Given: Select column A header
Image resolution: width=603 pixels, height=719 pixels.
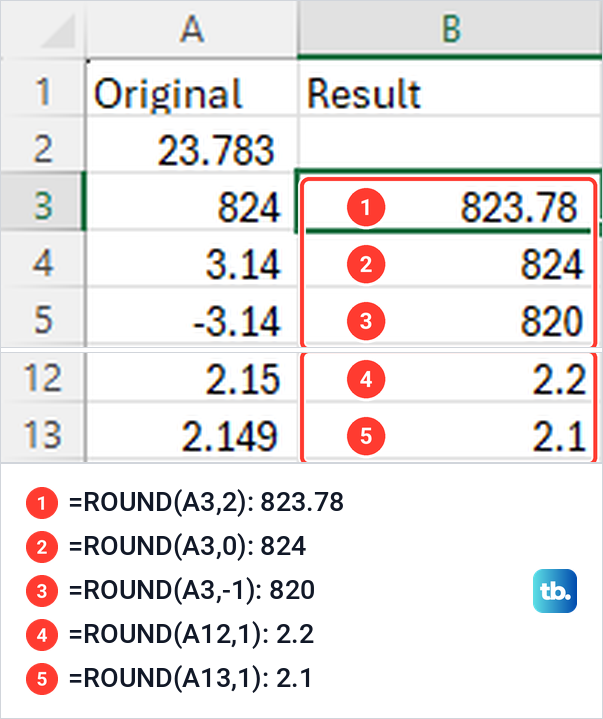Looking at the screenshot, I should (192, 29).
